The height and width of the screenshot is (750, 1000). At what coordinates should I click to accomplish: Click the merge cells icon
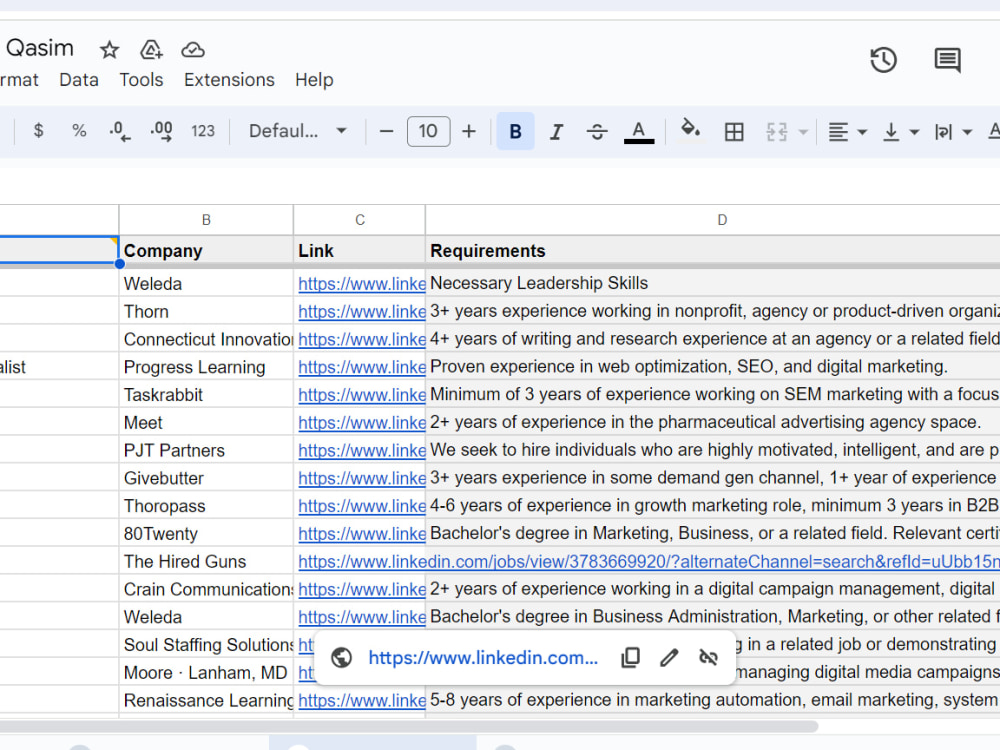pos(776,131)
